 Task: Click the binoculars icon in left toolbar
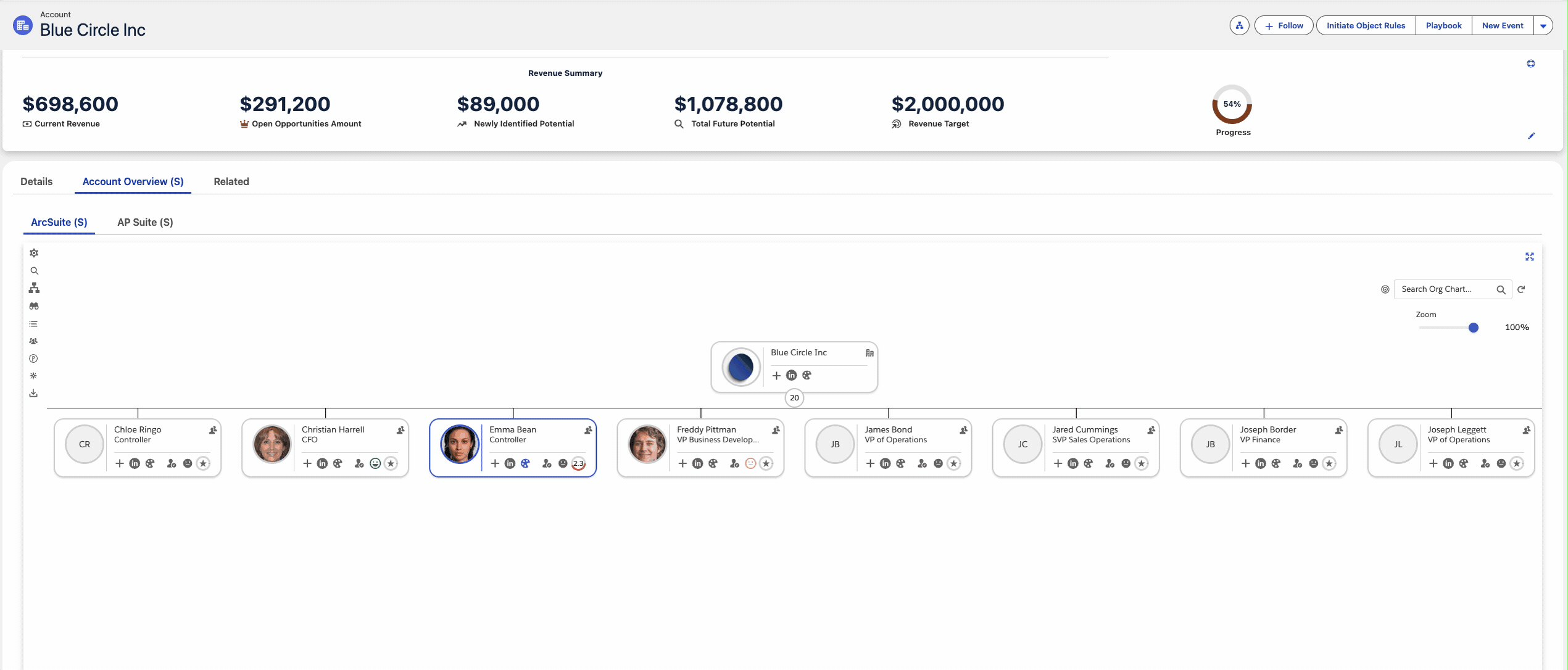click(34, 306)
